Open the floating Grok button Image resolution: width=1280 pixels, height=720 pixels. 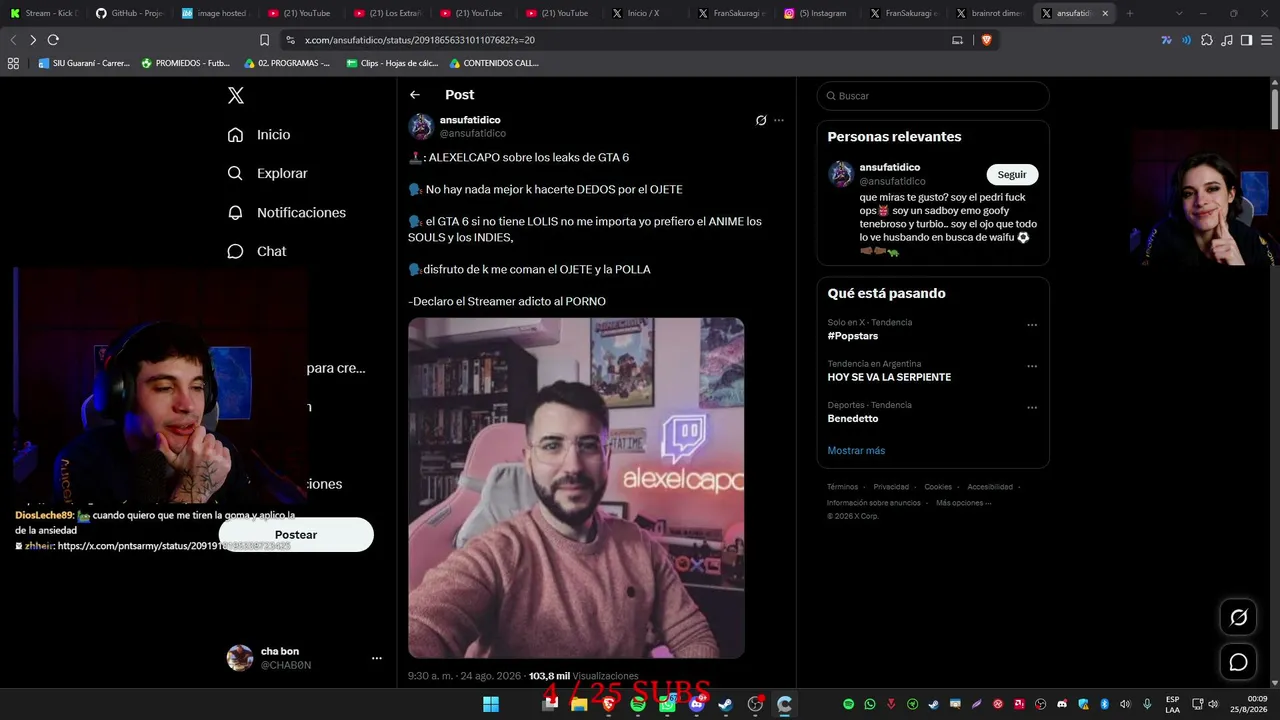(x=1238, y=618)
